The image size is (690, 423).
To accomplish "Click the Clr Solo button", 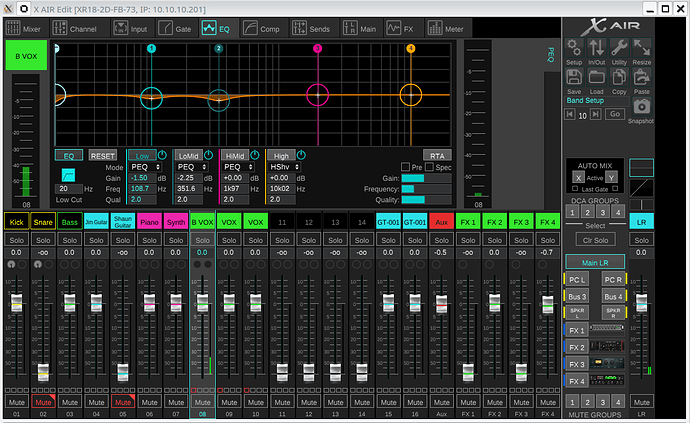I will 595,241.
